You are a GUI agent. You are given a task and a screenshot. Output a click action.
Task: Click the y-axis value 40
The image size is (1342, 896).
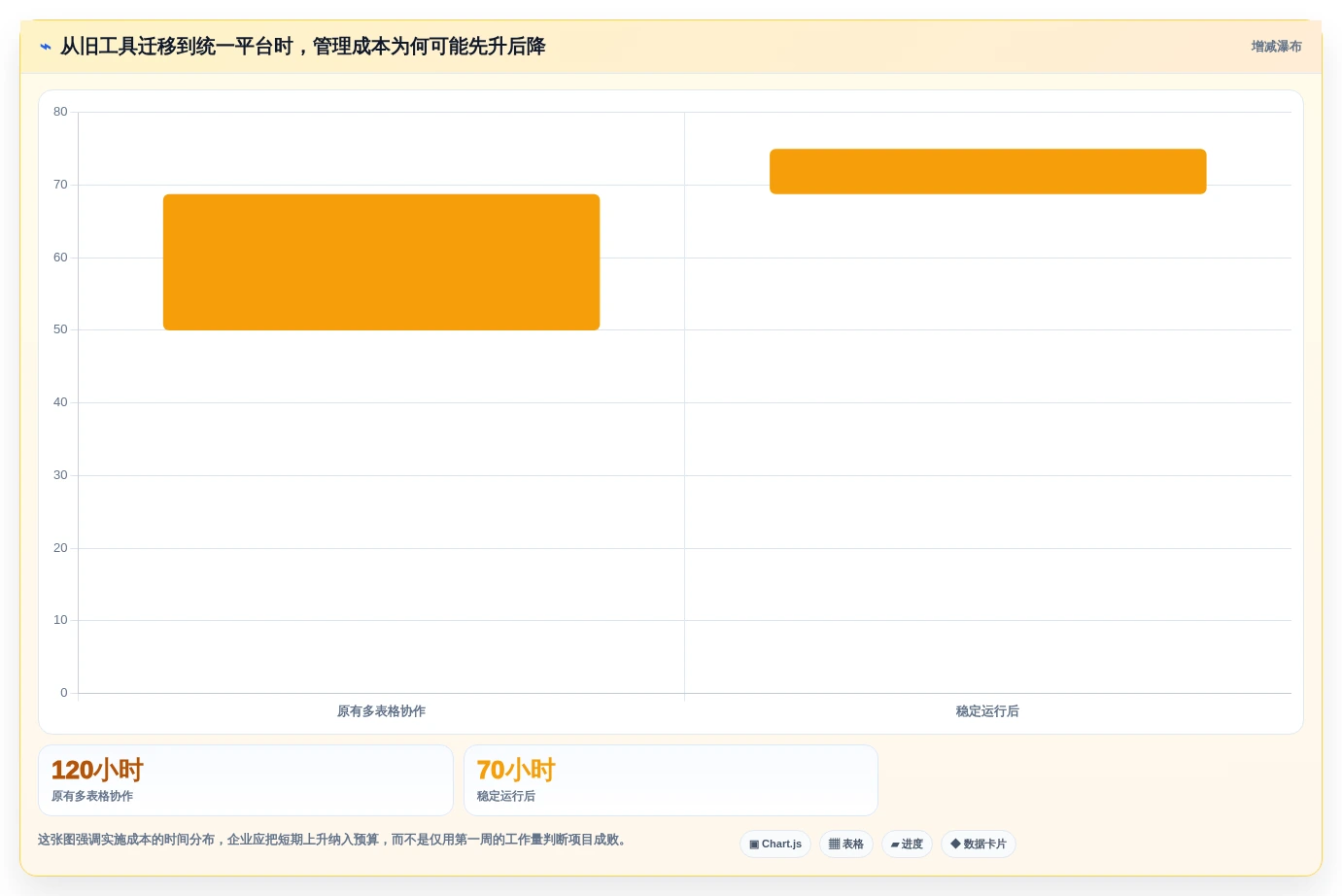point(60,402)
